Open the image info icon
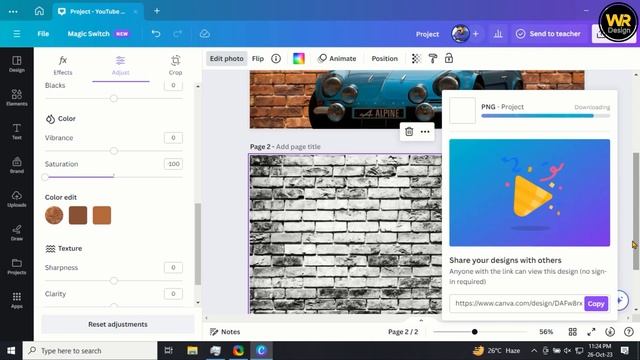This screenshot has width=640, height=360. click(276, 58)
